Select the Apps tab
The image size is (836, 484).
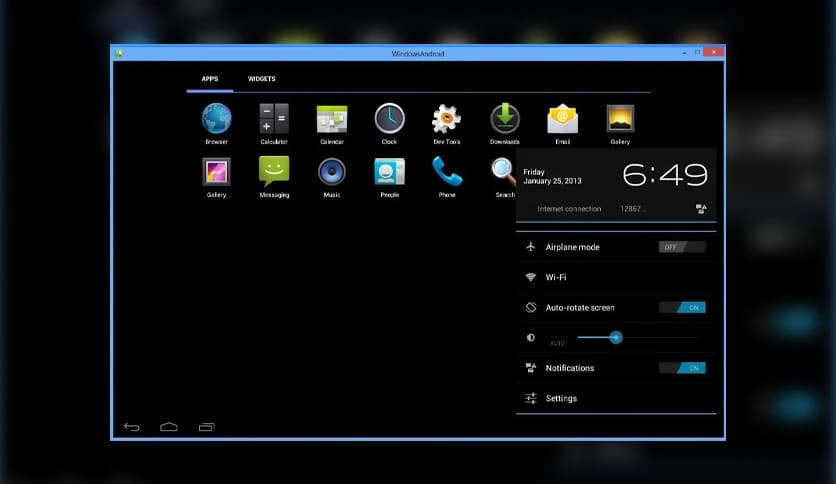(210, 79)
